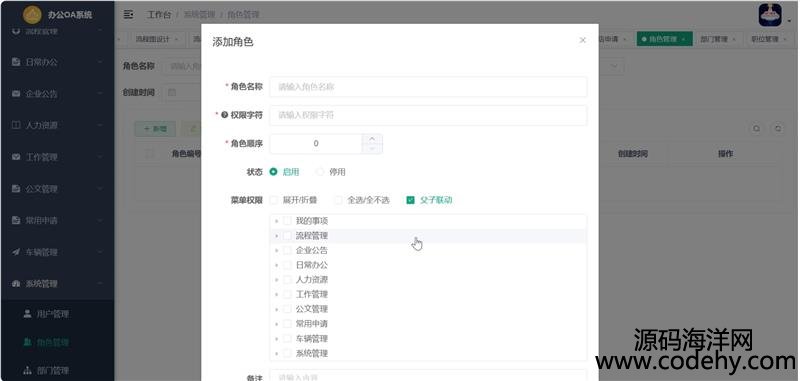Click the sidebar collapse hamburger icon
The width and height of the screenshot is (800, 381).
click(x=129, y=15)
